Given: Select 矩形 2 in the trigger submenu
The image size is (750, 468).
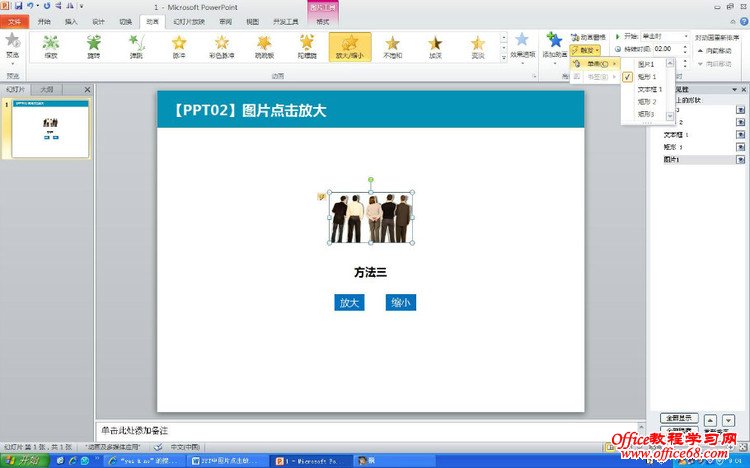Looking at the screenshot, I should click(x=647, y=101).
